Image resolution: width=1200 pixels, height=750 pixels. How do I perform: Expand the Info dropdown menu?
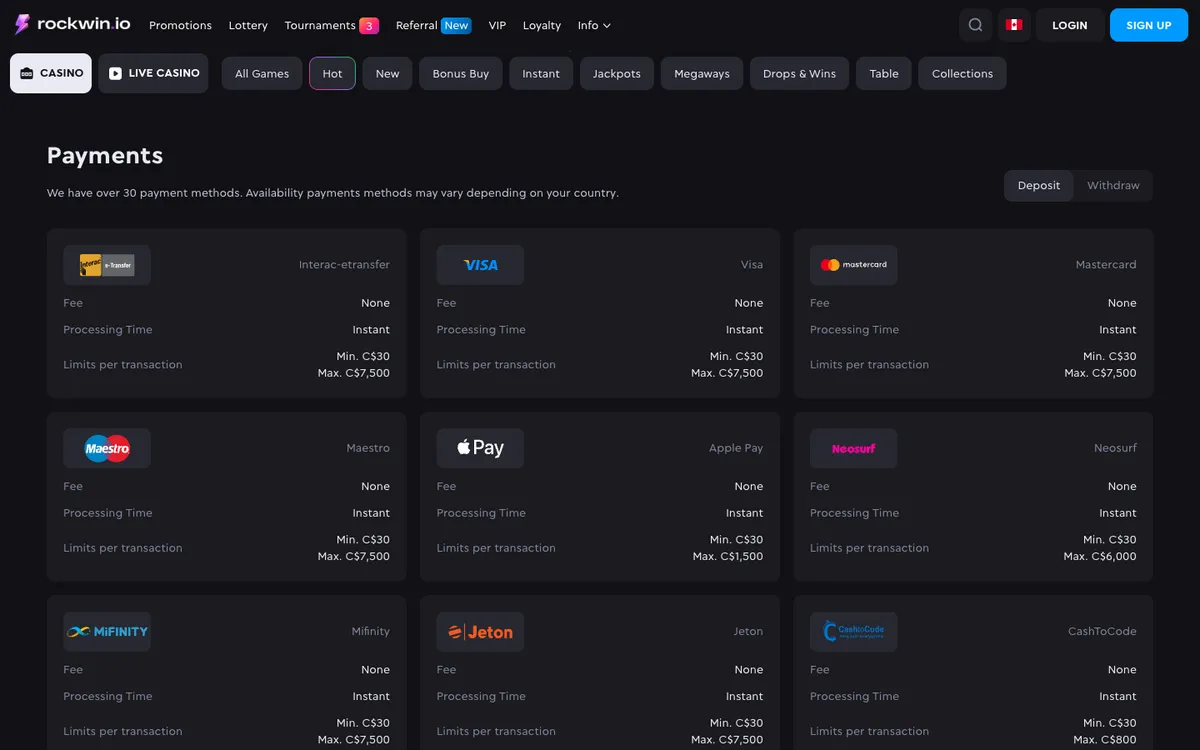pyautogui.click(x=594, y=25)
